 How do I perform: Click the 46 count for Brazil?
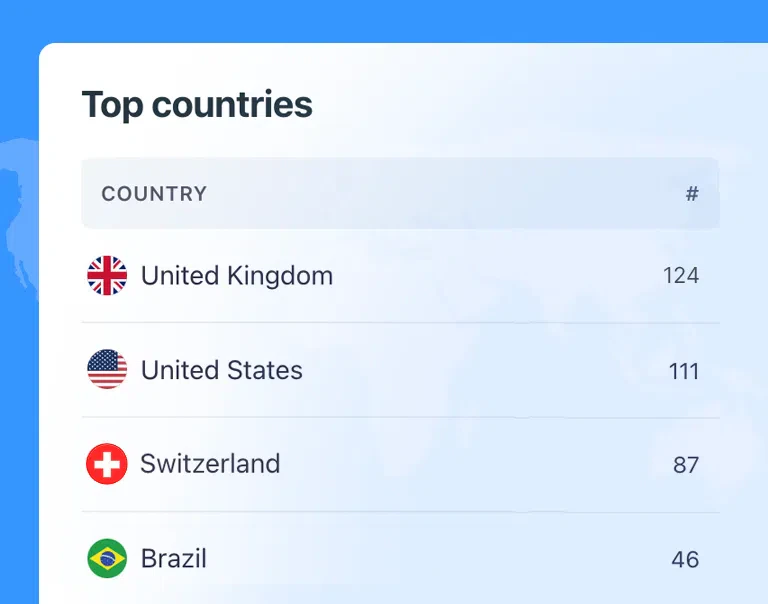[x=685, y=559]
